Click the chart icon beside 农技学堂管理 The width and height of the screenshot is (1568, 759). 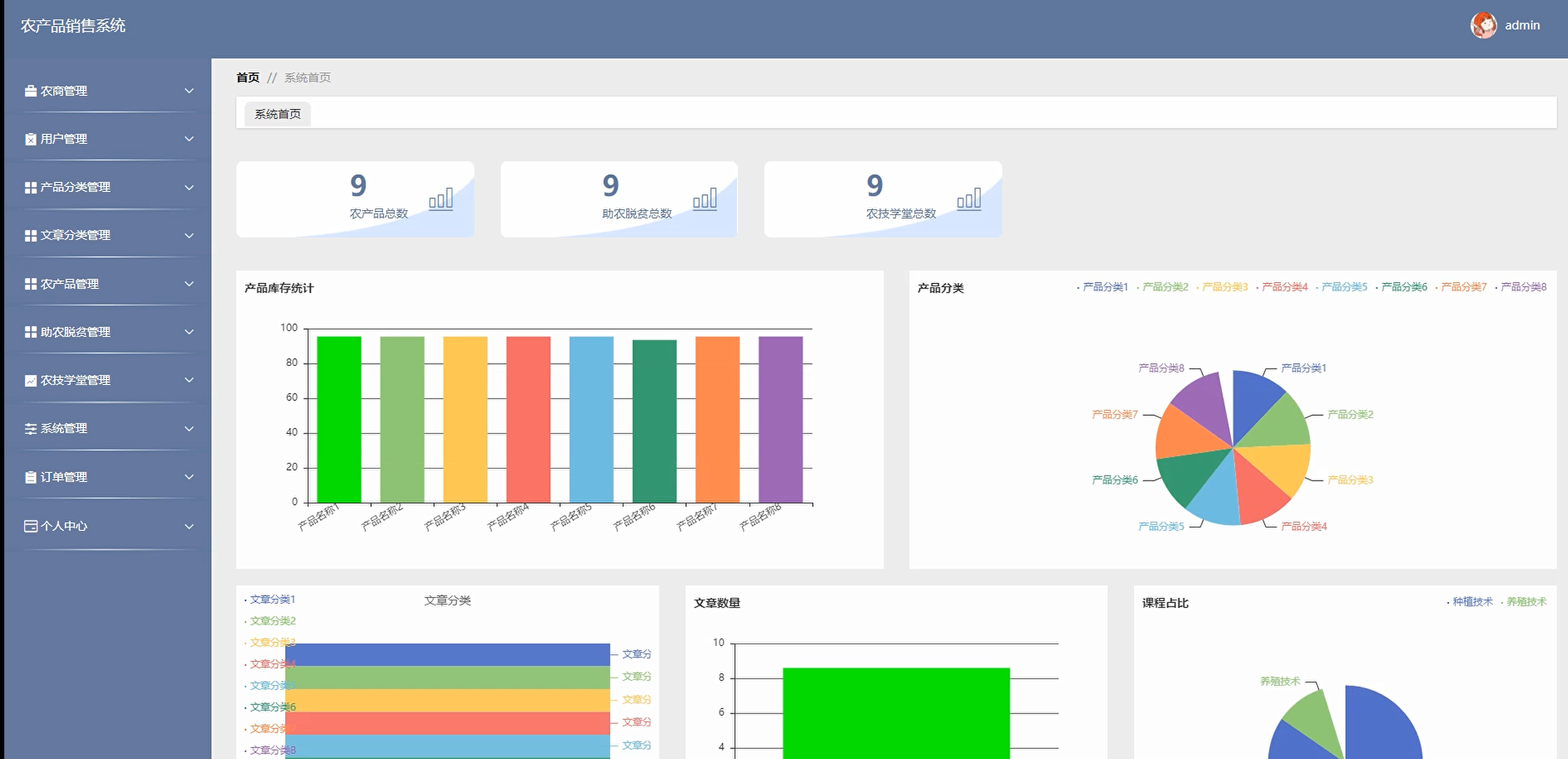pyautogui.click(x=31, y=380)
